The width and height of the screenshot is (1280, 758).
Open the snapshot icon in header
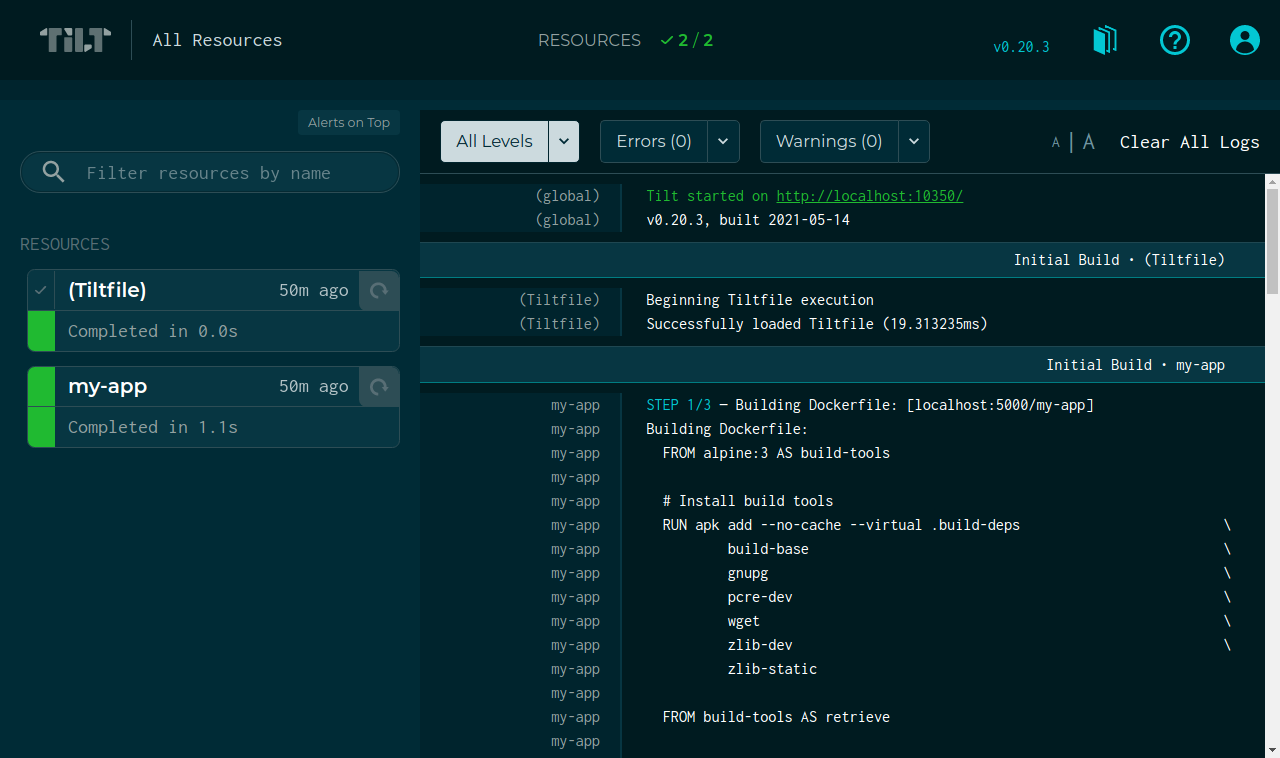tap(1104, 41)
